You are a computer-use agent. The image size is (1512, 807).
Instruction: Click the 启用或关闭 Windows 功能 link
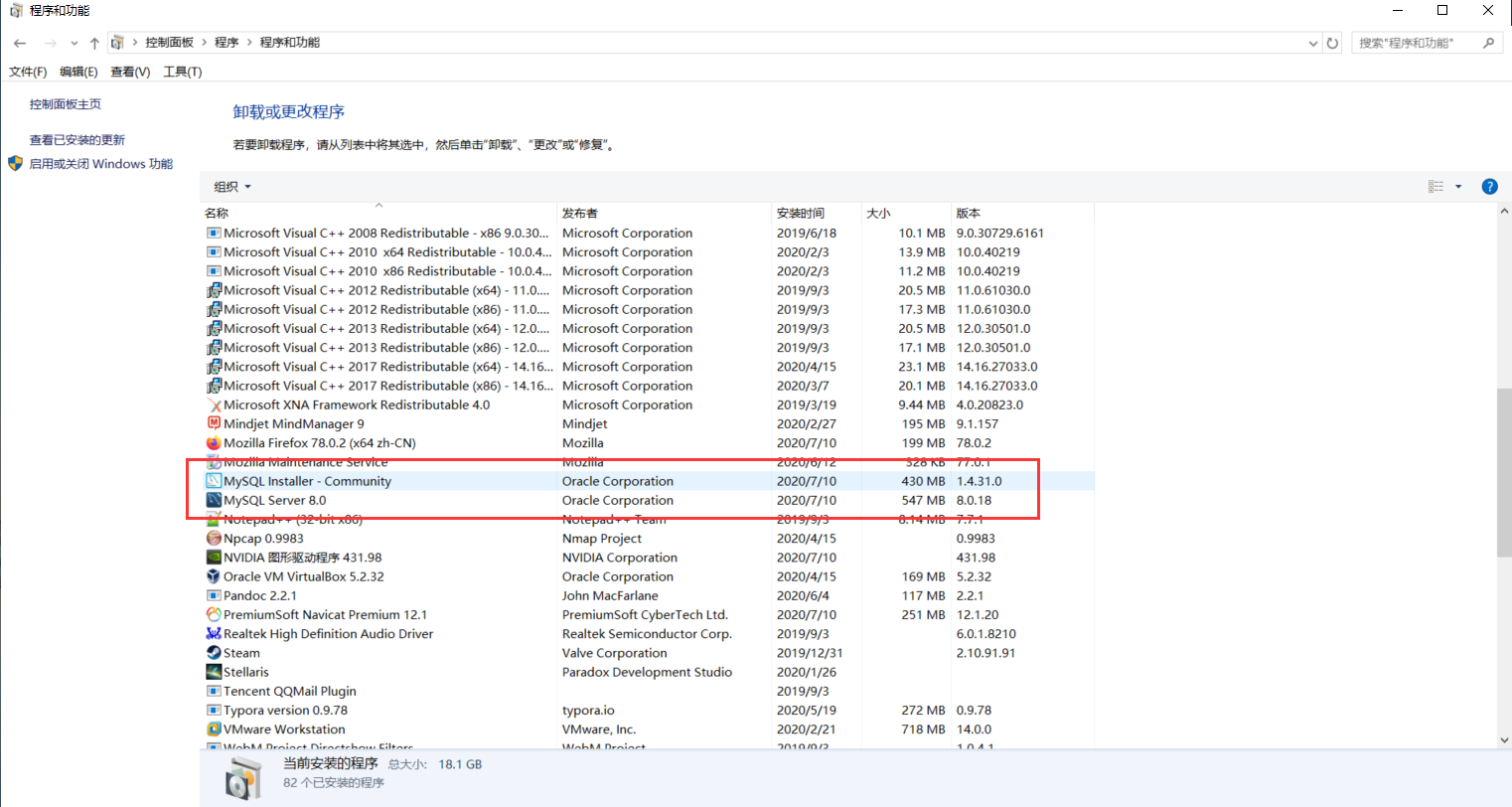pyautogui.click(x=101, y=164)
